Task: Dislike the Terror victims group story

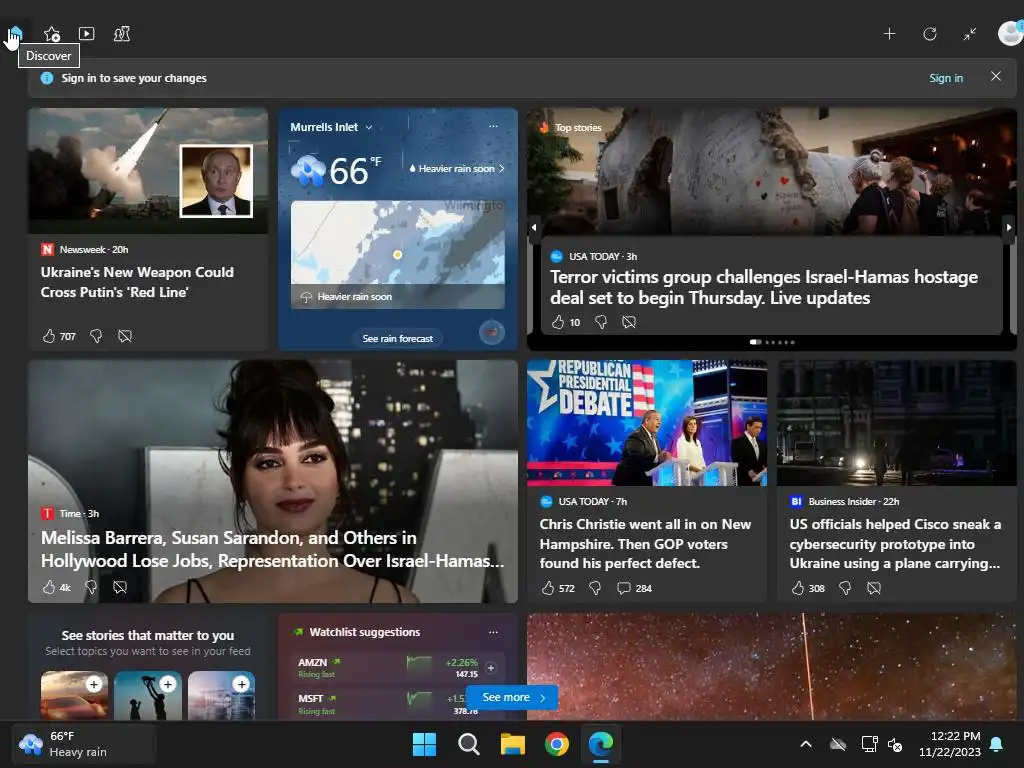Action: tap(601, 322)
